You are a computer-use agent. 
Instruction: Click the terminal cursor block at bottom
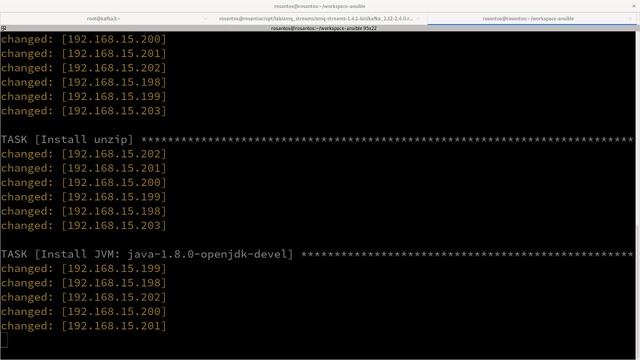(x=4, y=340)
